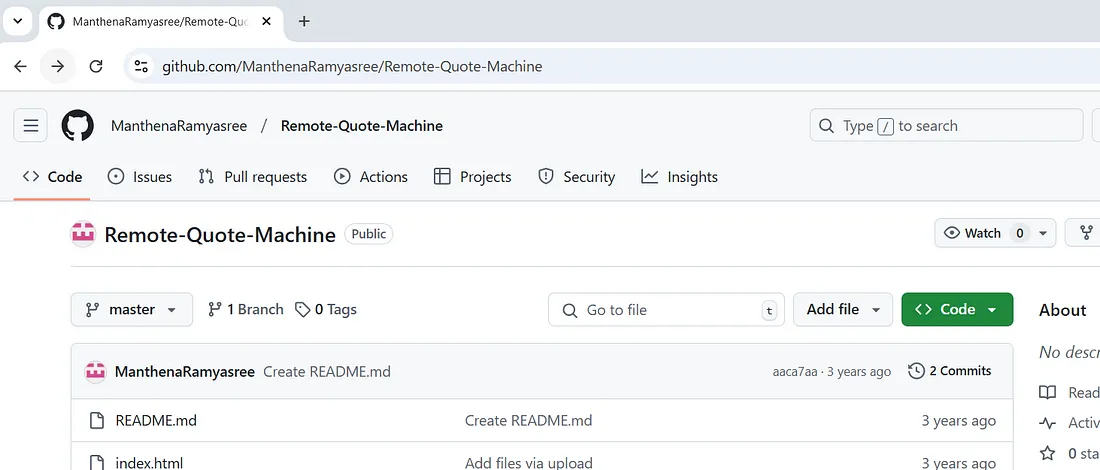Open the README.md file
This screenshot has height=470, width=1100.
point(156,421)
